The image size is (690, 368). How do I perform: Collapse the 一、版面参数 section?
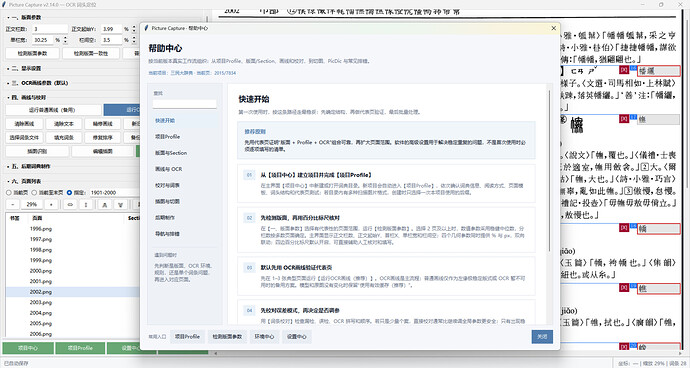pyautogui.click(x=25, y=17)
